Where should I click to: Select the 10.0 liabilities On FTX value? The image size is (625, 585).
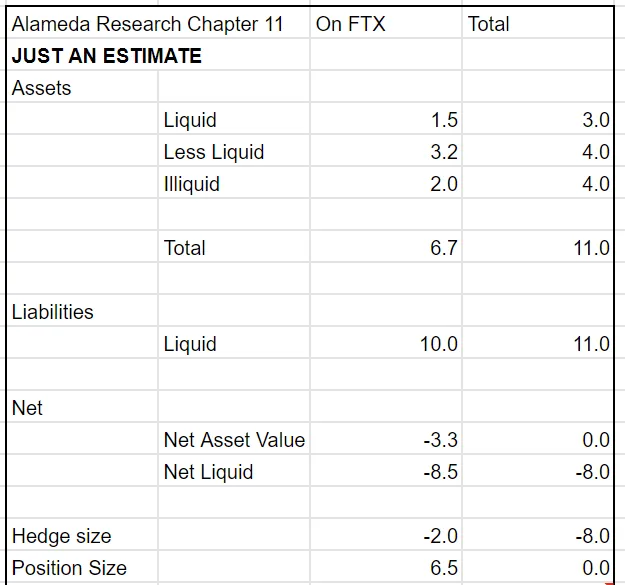coord(439,344)
